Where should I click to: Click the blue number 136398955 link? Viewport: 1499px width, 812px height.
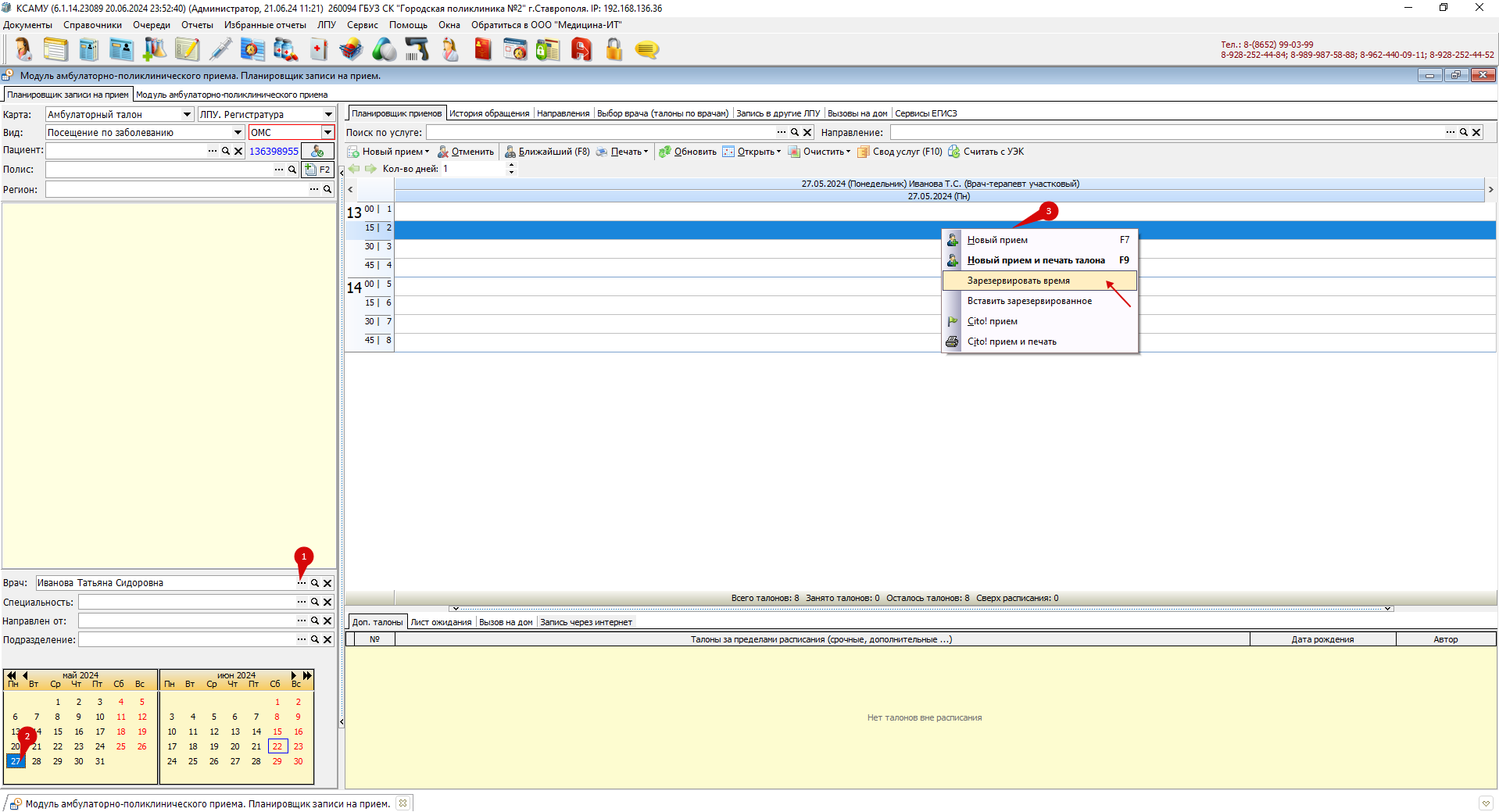click(x=274, y=151)
